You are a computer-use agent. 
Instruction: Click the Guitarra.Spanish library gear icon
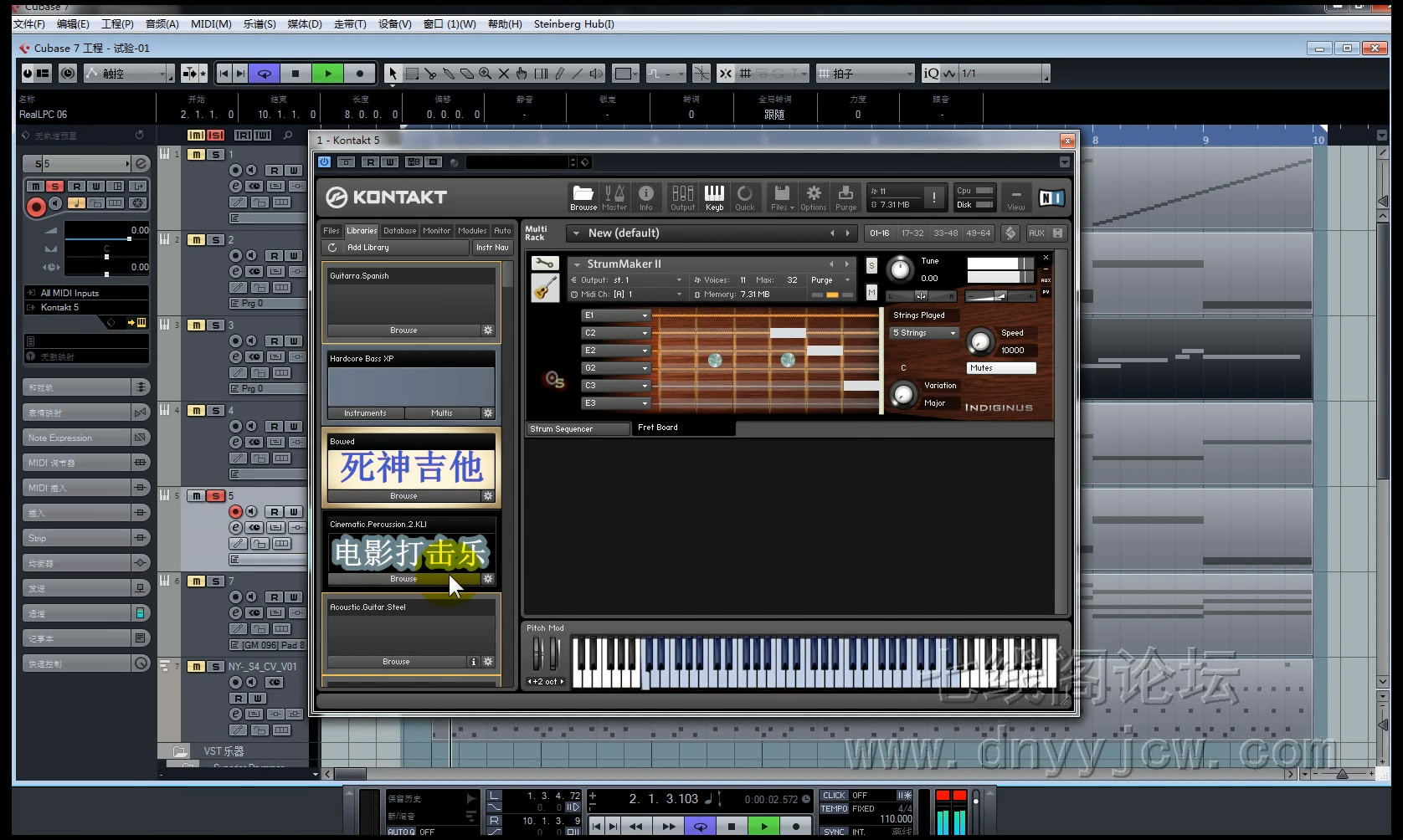click(488, 330)
